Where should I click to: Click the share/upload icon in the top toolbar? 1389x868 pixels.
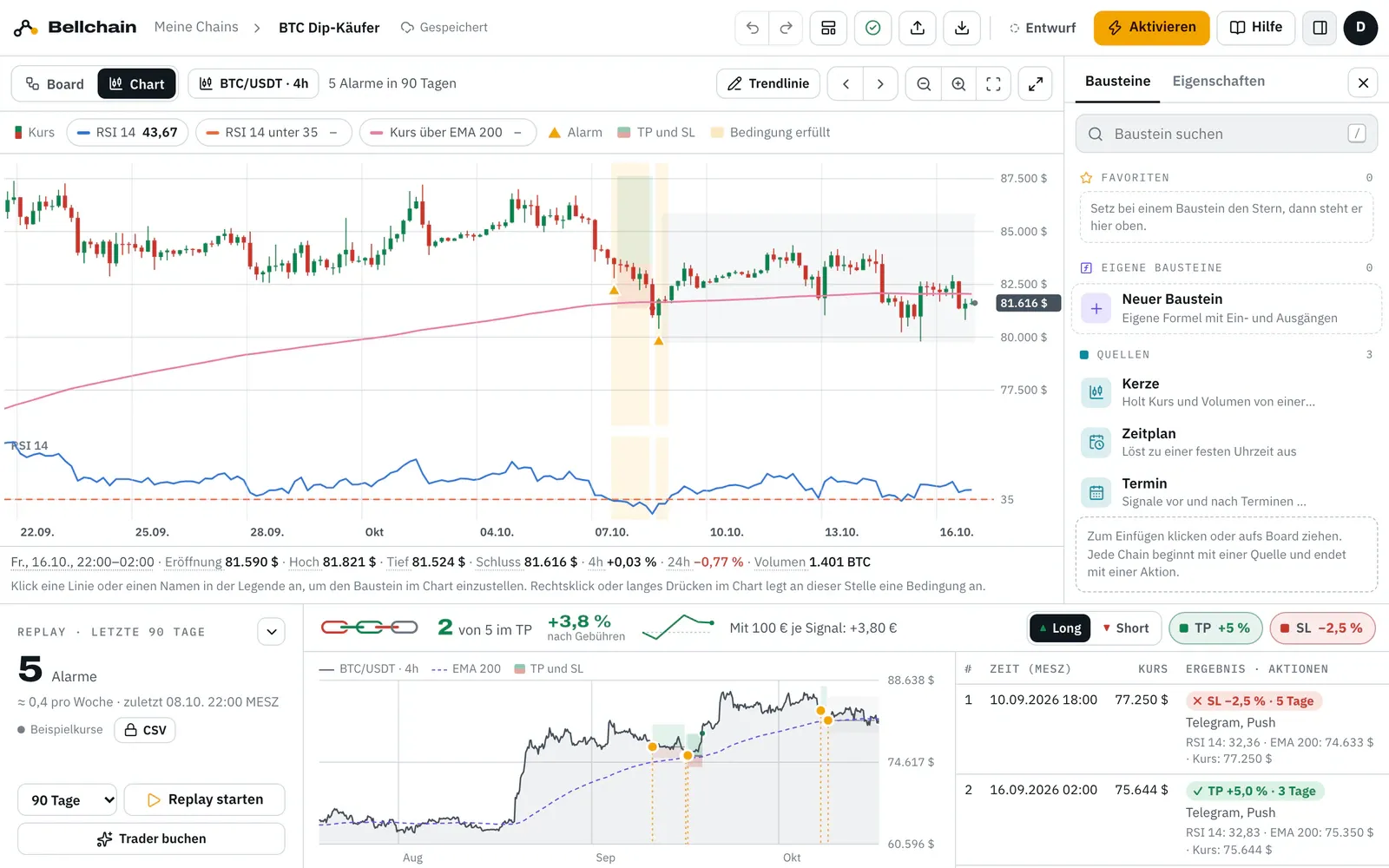click(918, 28)
